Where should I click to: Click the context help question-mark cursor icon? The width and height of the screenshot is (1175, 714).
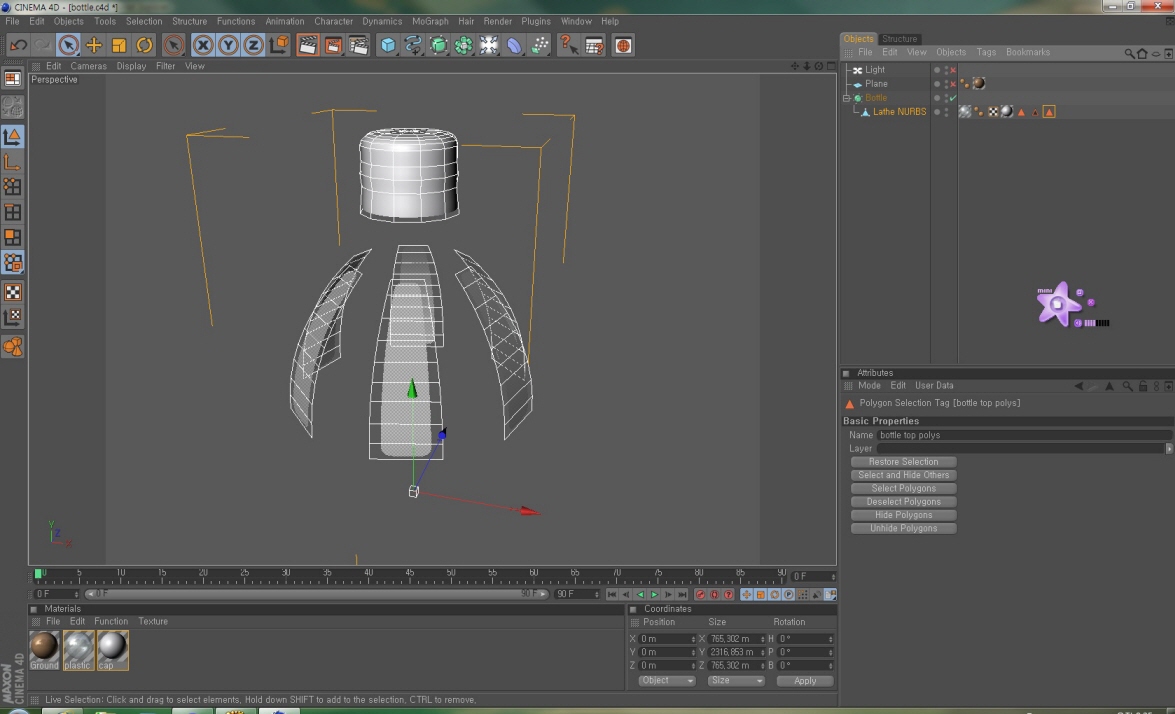click(x=568, y=46)
